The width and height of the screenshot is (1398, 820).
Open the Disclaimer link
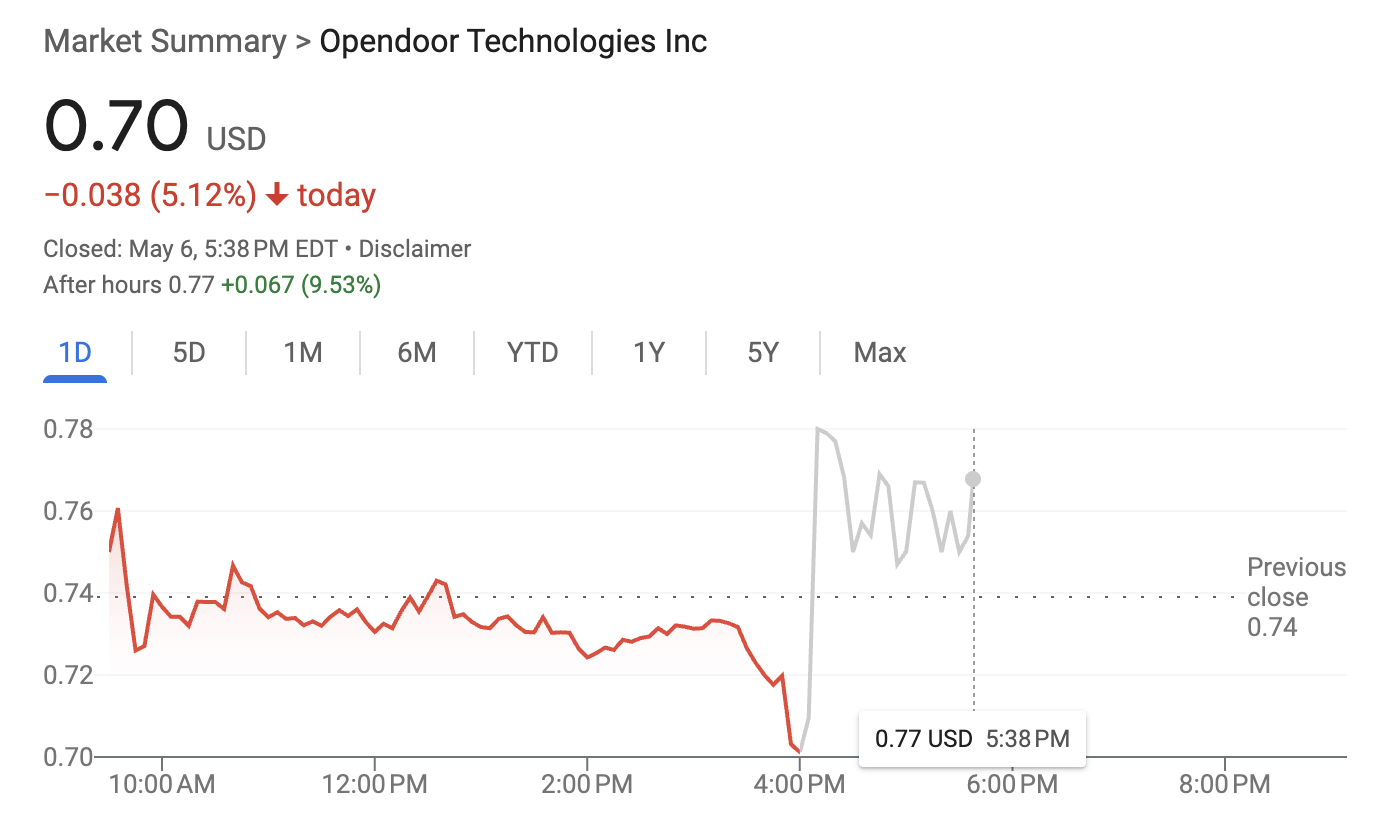[415, 249]
